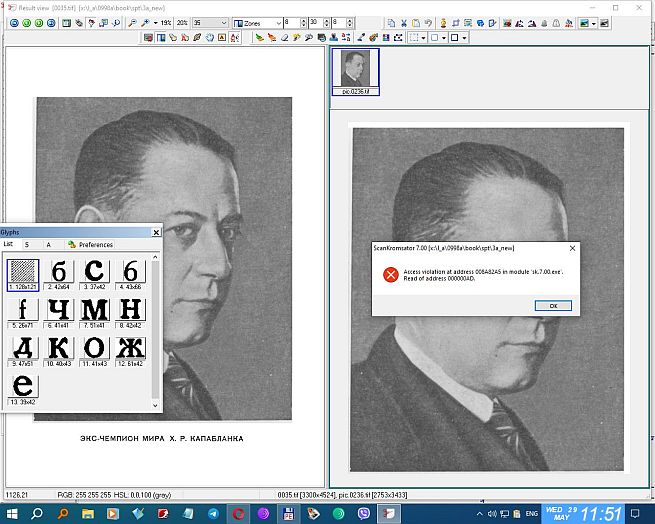Switch to the List tab in Glyphs
This screenshot has height=524, width=655.
[8, 244]
